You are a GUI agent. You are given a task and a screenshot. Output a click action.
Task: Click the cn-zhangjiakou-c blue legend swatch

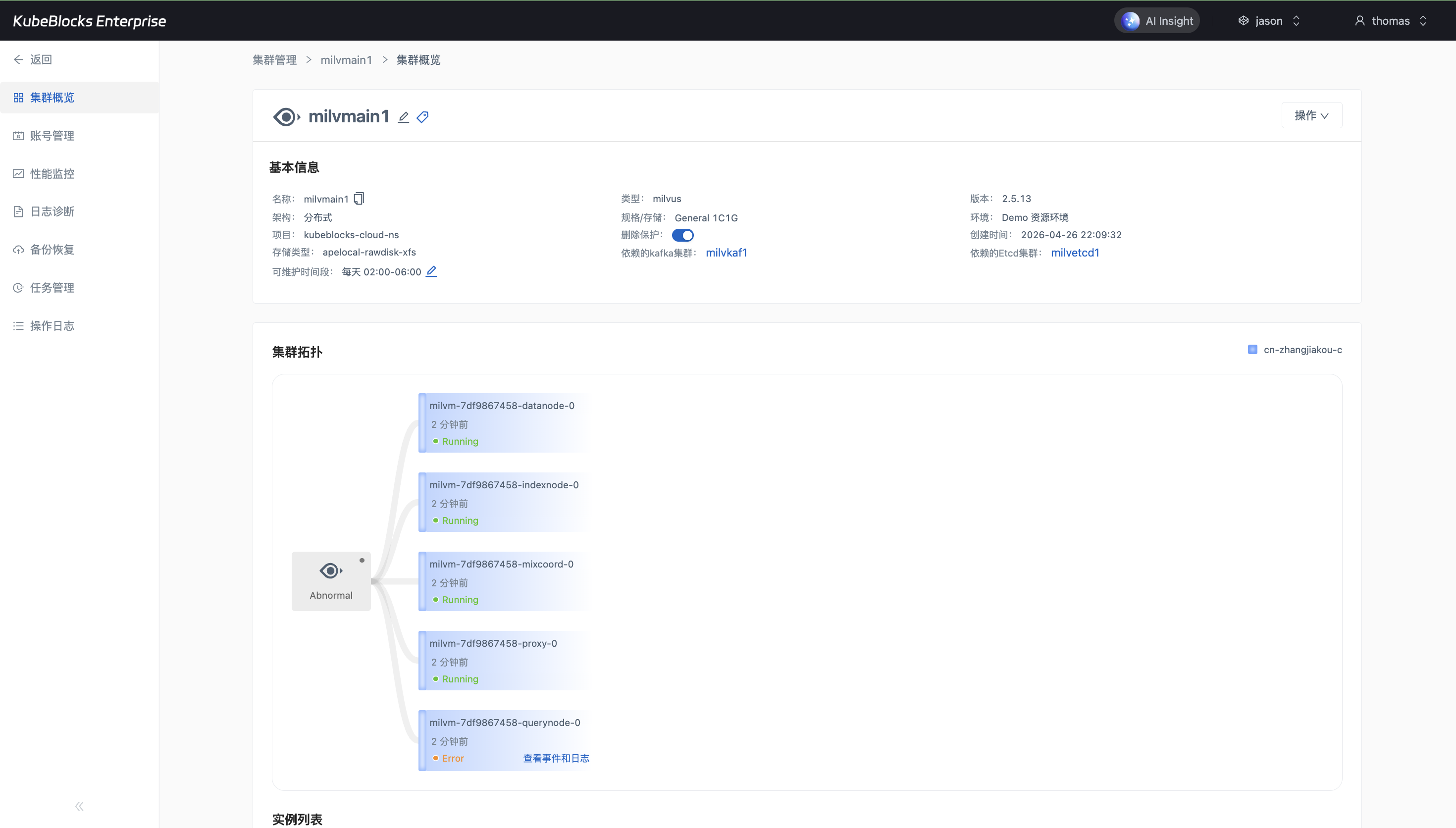(1252, 350)
